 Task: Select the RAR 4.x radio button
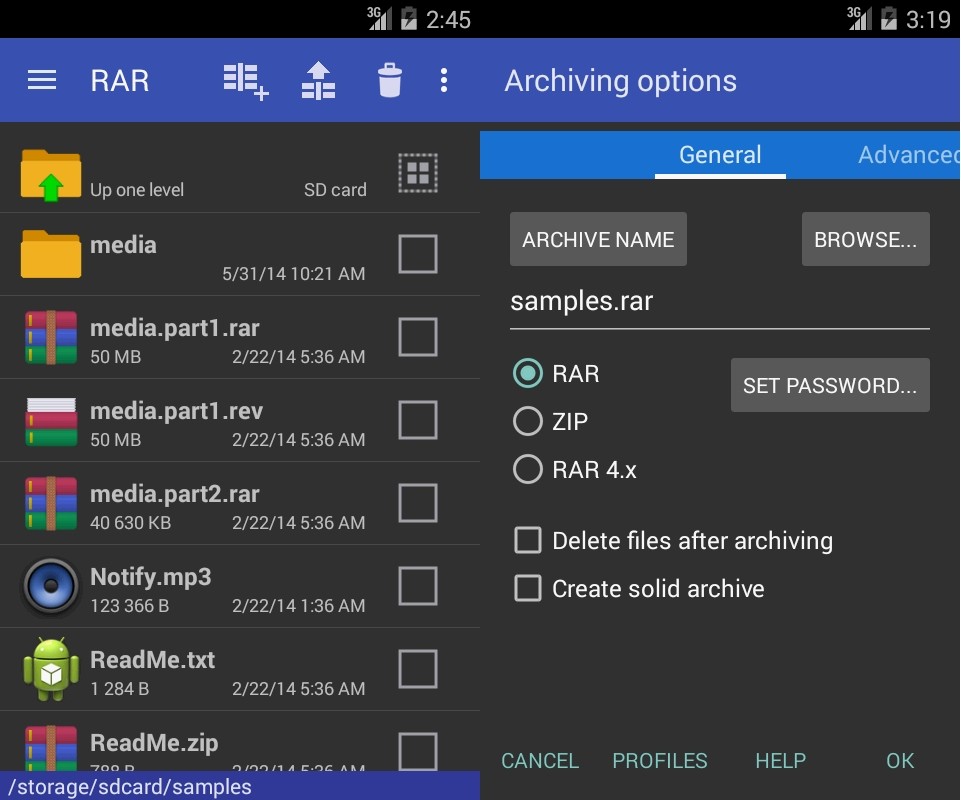527,469
